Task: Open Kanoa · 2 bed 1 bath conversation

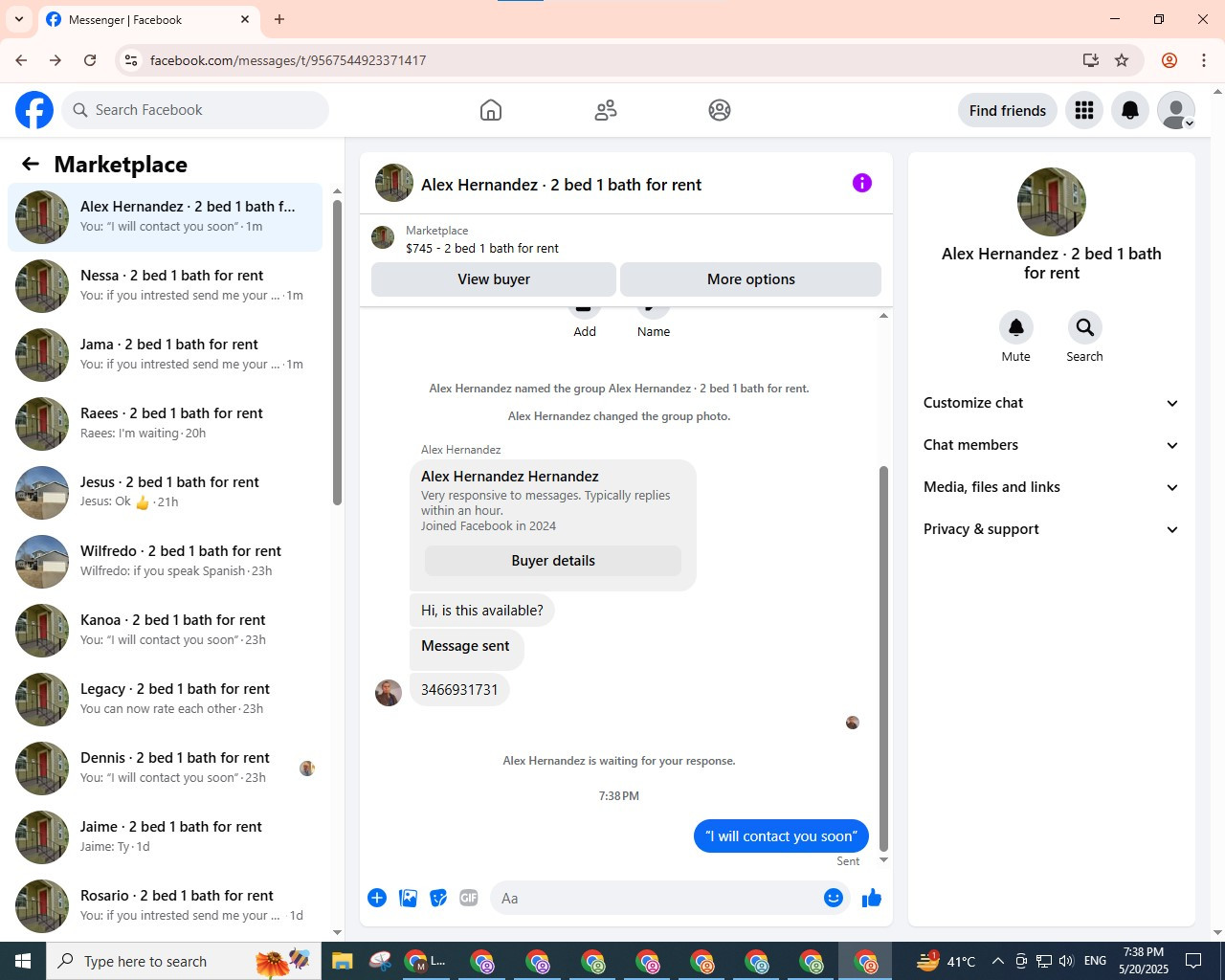Action: (x=166, y=631)
